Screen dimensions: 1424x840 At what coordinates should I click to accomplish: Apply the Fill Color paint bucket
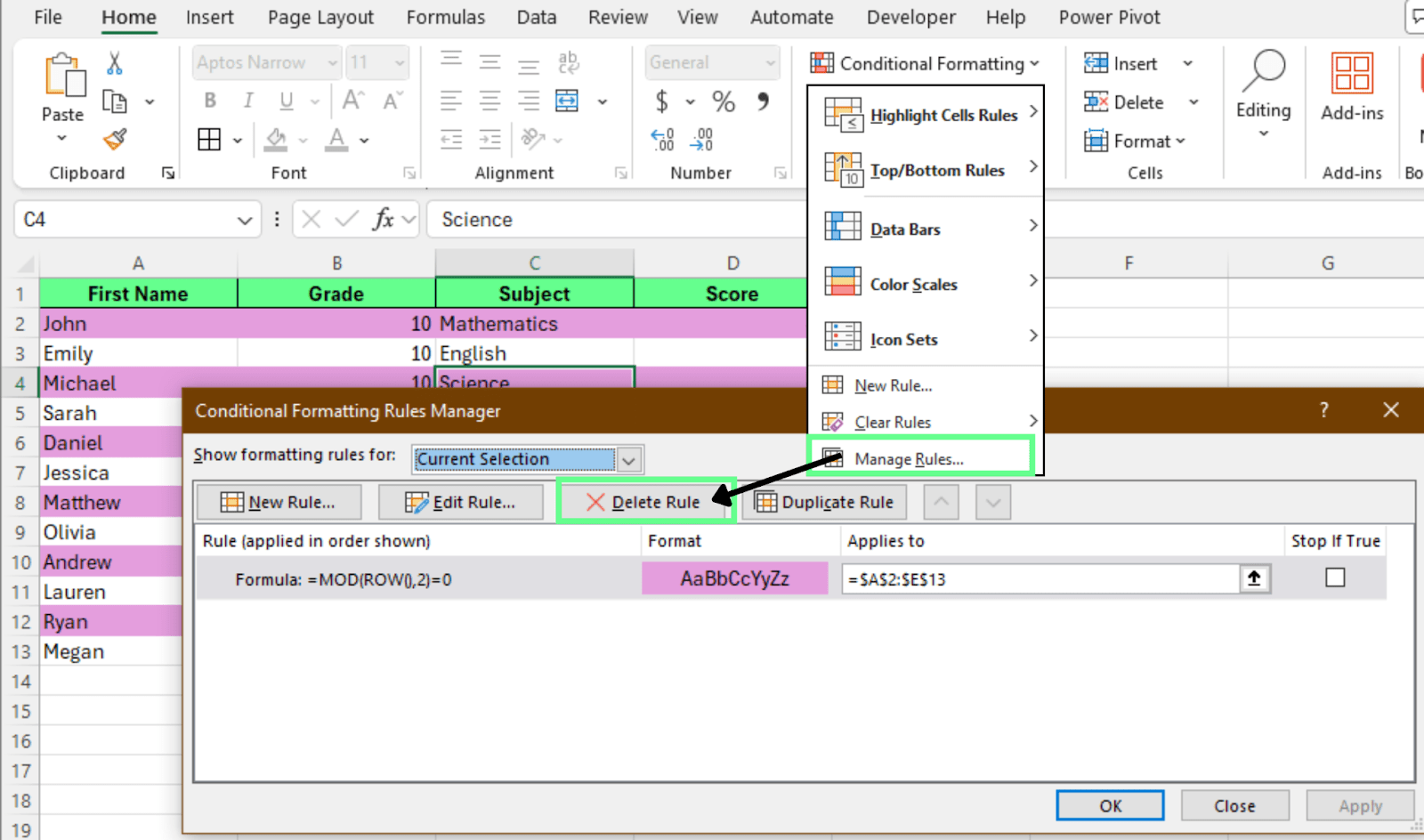(276, 140)
